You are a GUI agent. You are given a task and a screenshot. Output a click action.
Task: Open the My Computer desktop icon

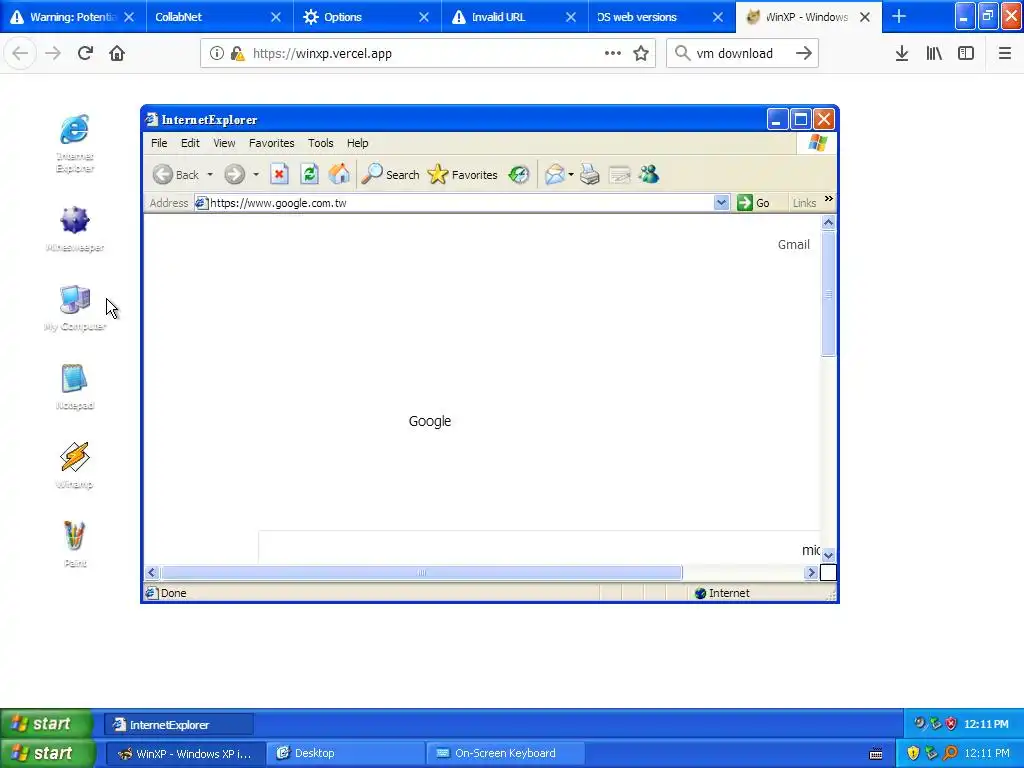(74, 308)
